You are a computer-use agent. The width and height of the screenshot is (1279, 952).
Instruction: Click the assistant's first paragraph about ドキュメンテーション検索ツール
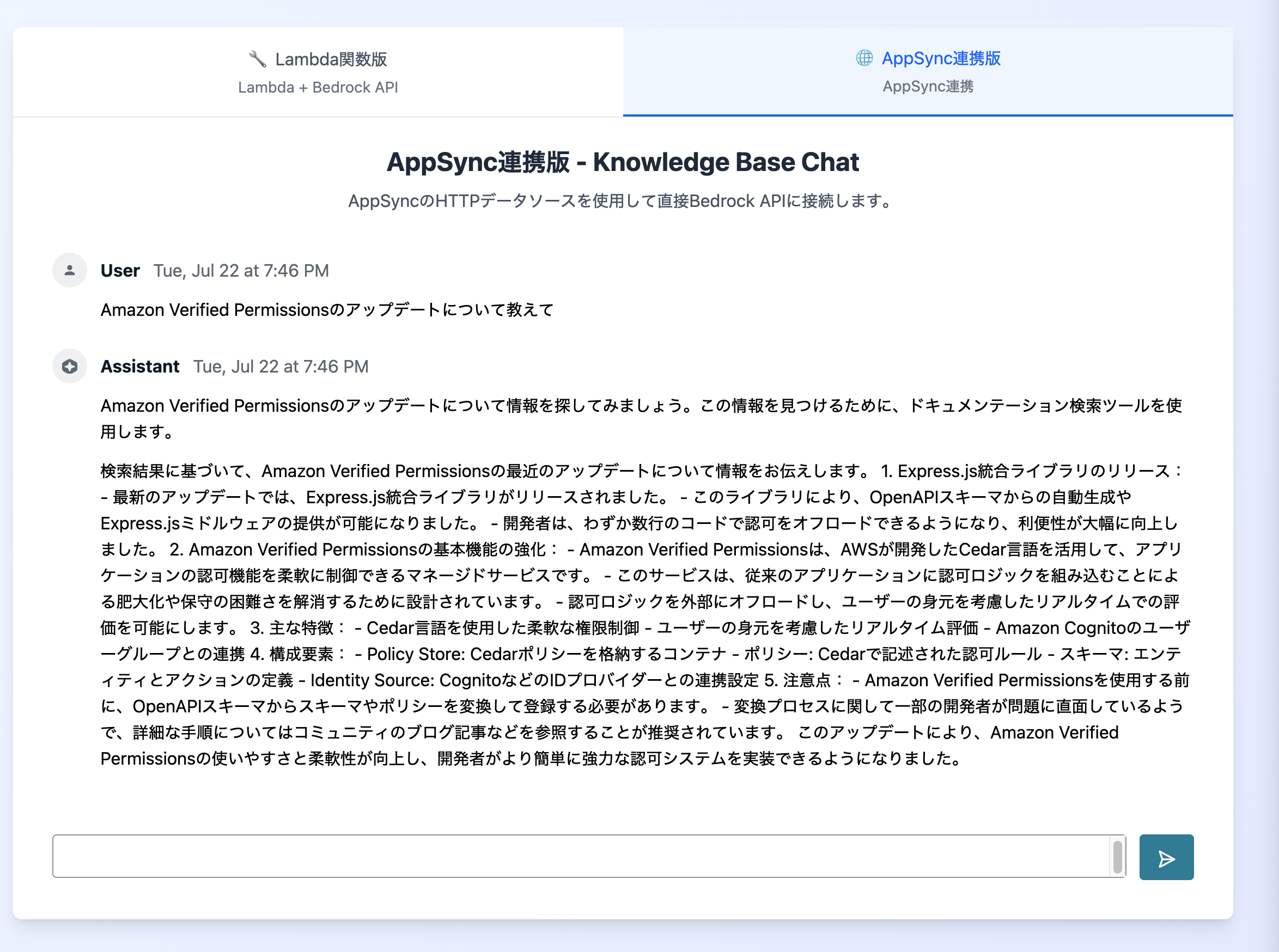click(x=641, y=418)
